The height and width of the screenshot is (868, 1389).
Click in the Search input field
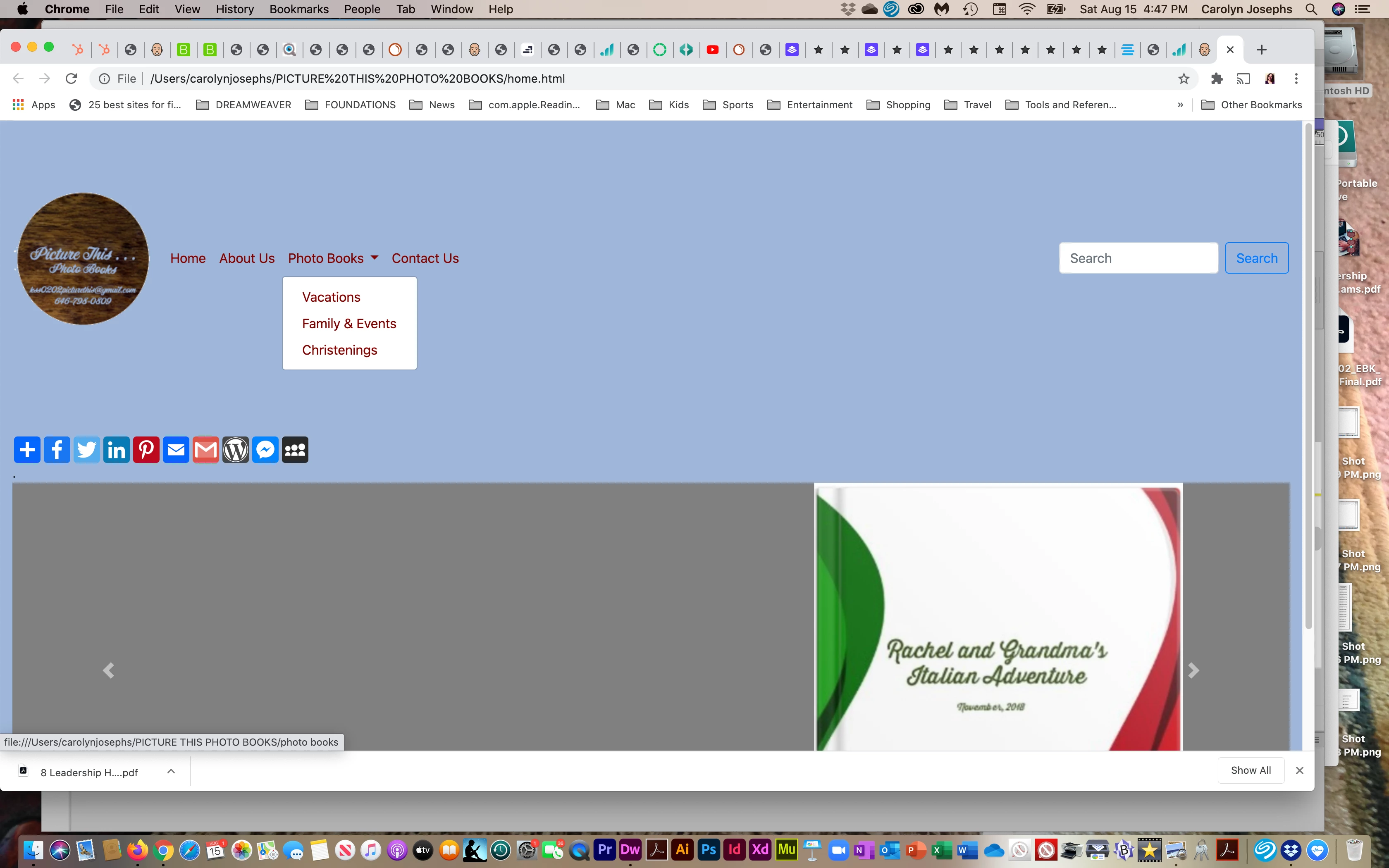click(1138, 258)
